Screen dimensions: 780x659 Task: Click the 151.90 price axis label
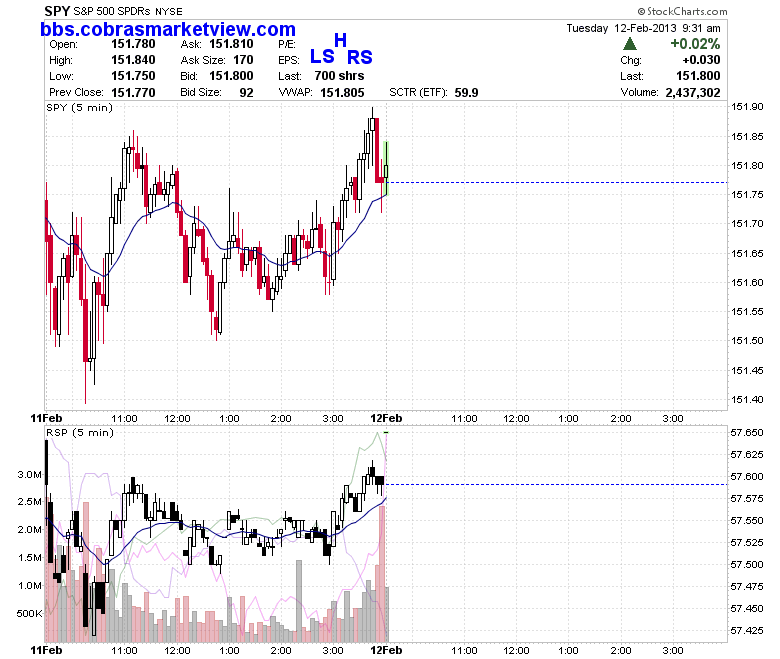tap(747, 107)
